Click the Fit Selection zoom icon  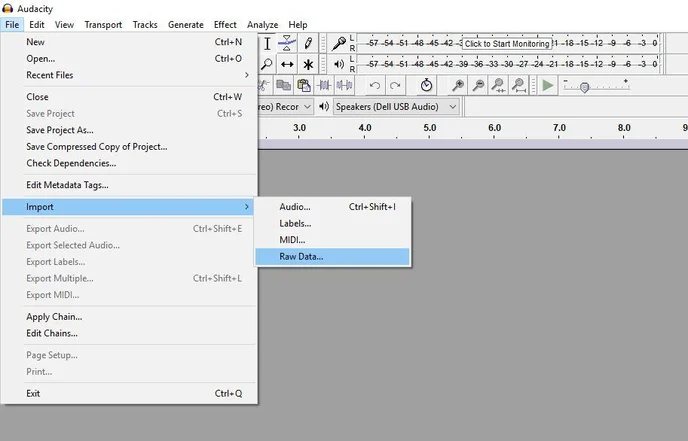[x=498, y=85]
